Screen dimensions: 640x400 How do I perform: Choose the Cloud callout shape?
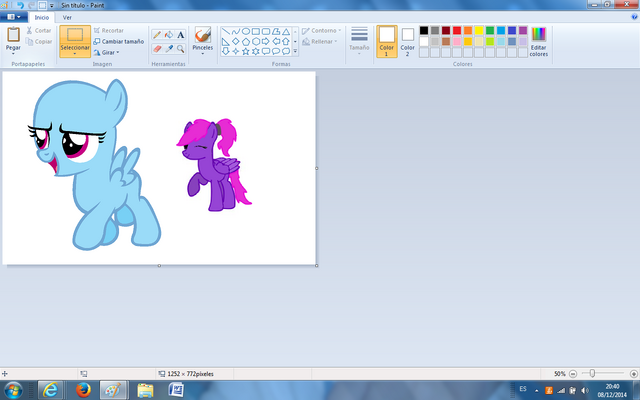click(286, 51)
